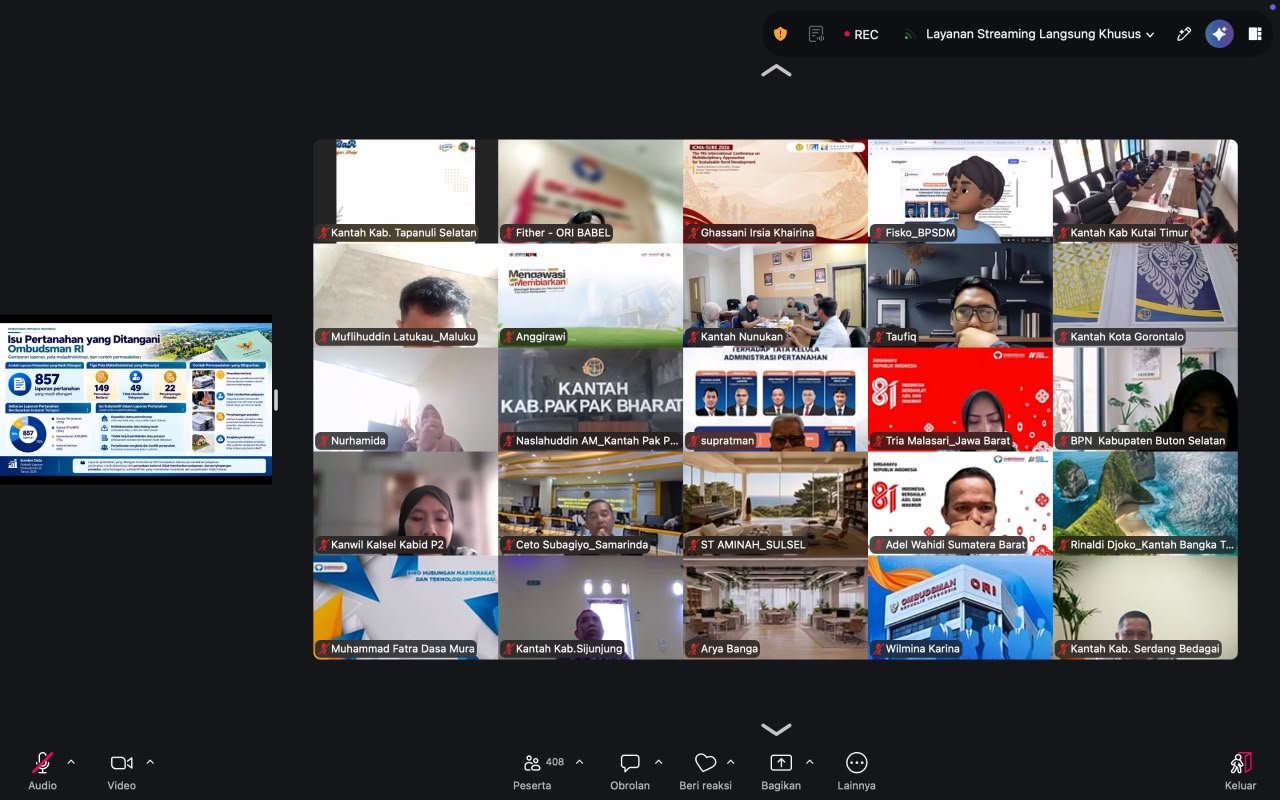Change the view layout icon at top right
Screen dimensions: 1280x800
[x=1255, y=34]
